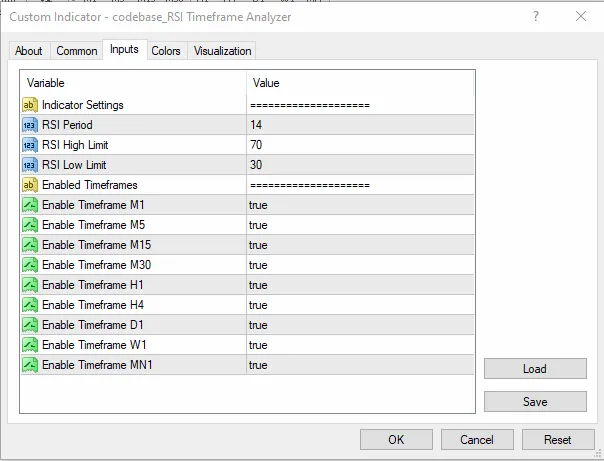Image resolution: width=604 pixels, height=461 pixels.
Task: Select the Enable Timeframe MN1 label
Action: coord(97,365)
